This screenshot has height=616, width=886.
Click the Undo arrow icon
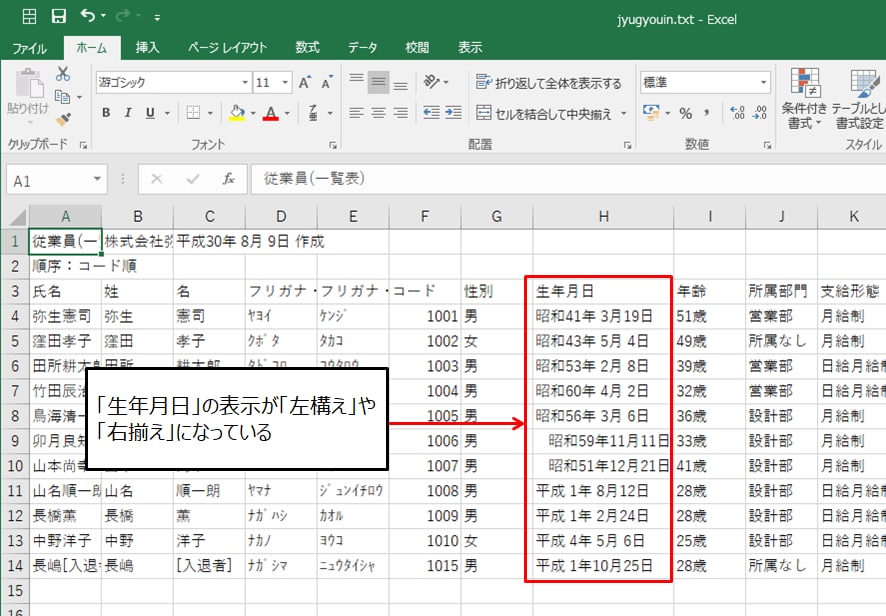click(x=89, y=16)
